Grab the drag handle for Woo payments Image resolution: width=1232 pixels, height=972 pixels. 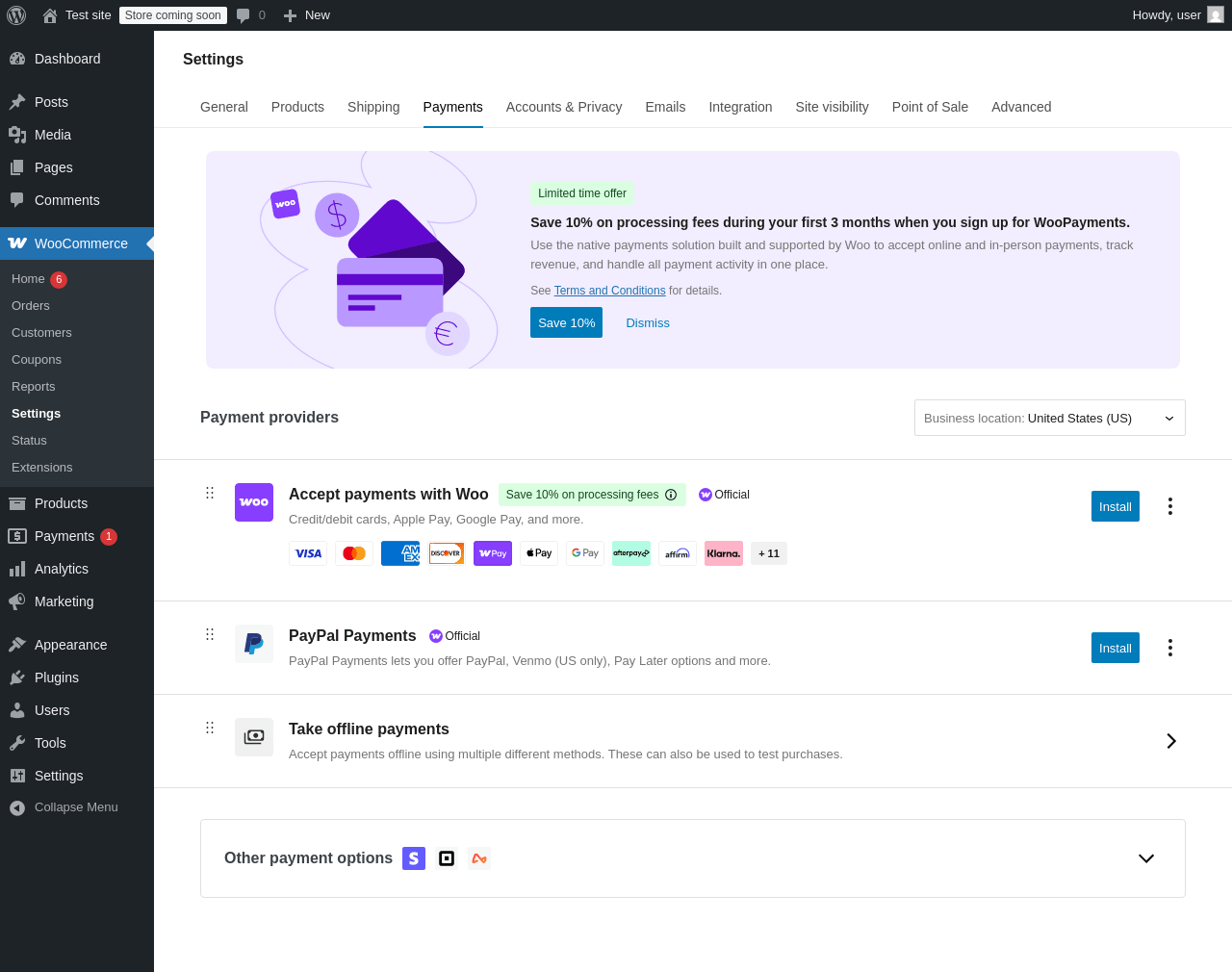(210, 493)
